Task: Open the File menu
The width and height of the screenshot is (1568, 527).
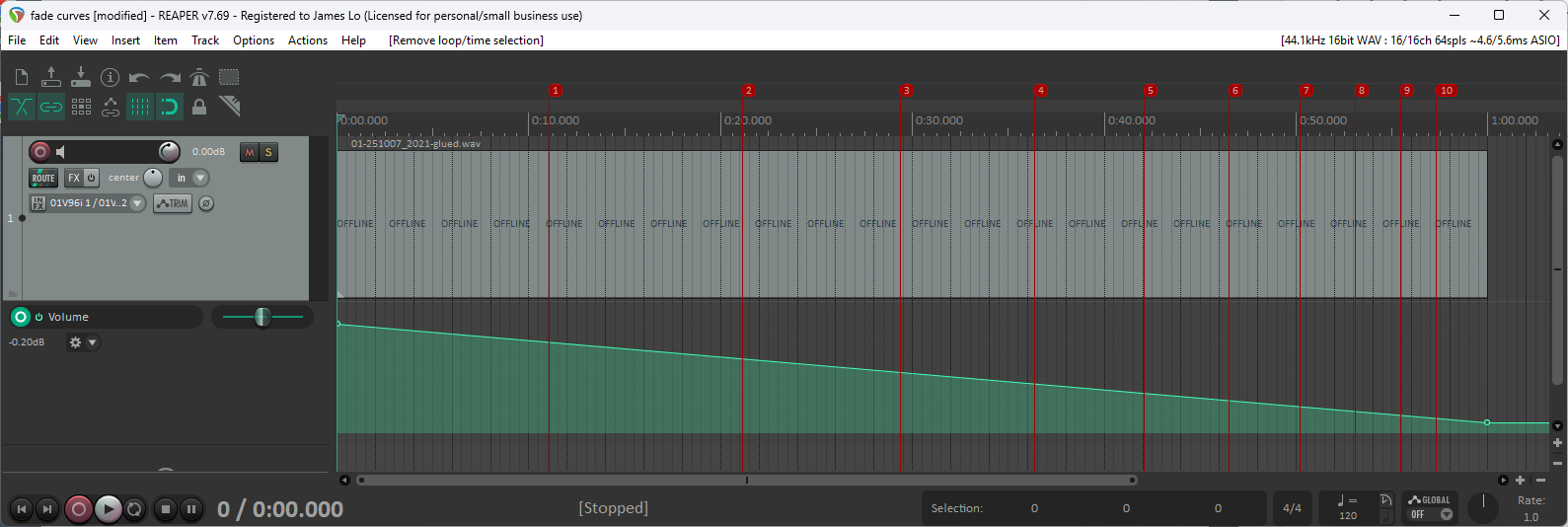Action: pos(17,40)
